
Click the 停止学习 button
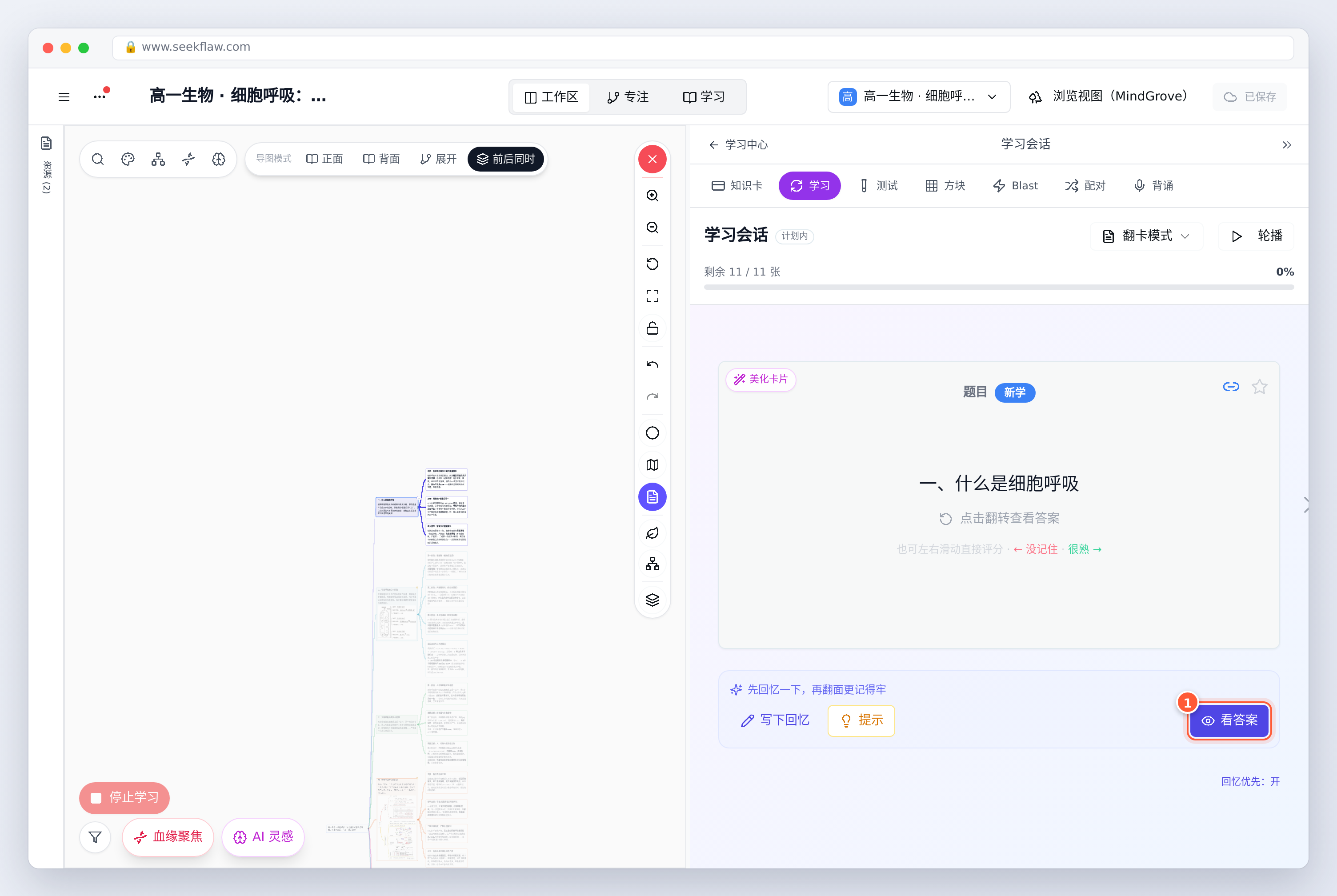tap(124, 798)
